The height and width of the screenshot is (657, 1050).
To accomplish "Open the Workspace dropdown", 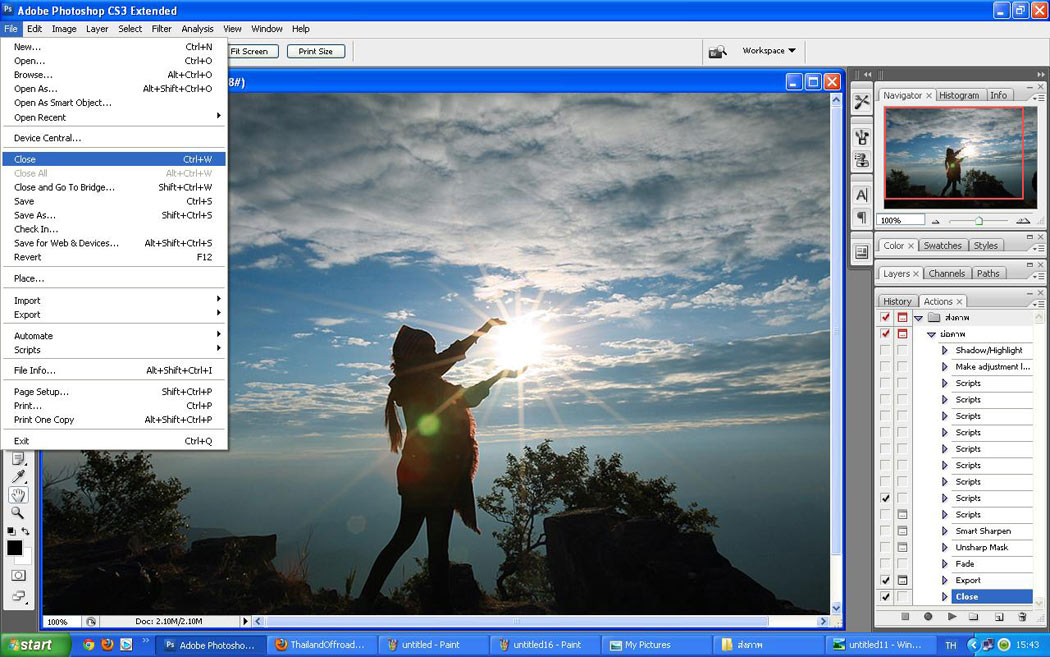I will tap(768, 51).
